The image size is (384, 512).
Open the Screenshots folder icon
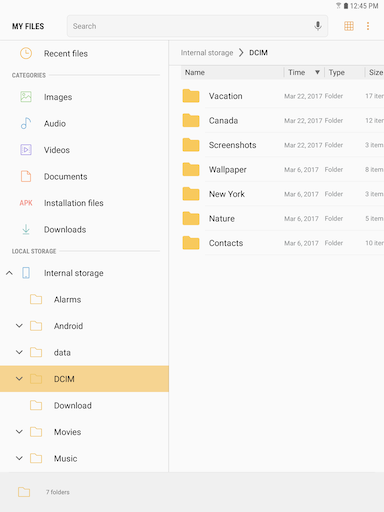pyautogui.click(x=191, y=145)
